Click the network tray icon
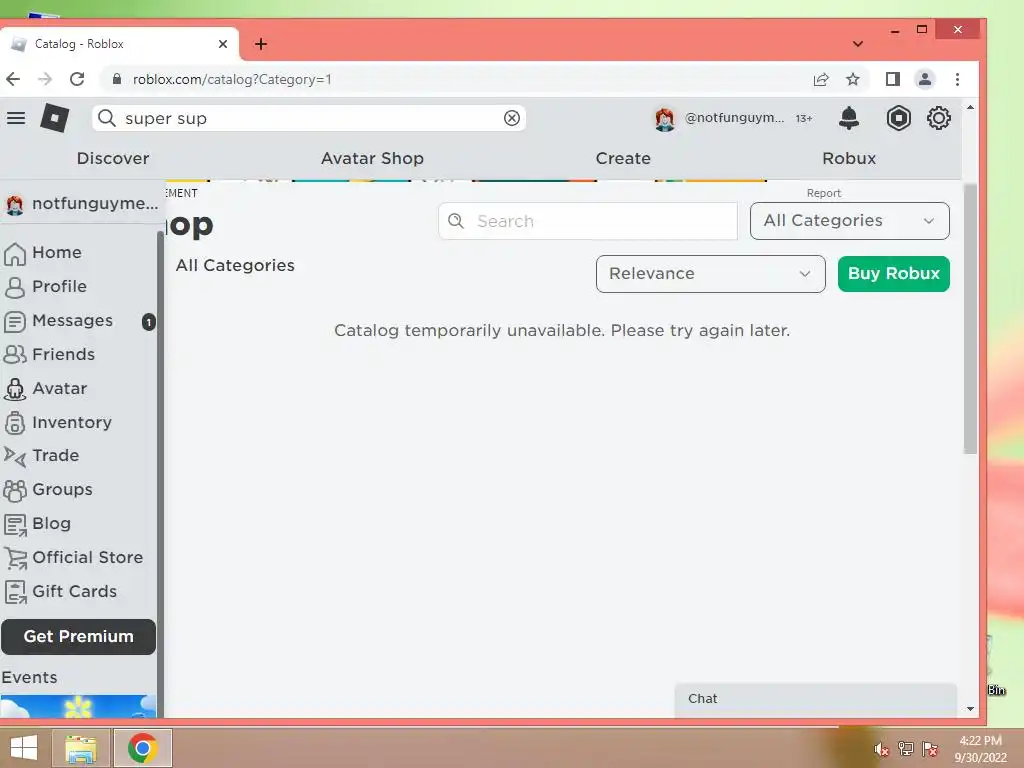Screen dimensions: 1024x768 [x=906, y=749]
